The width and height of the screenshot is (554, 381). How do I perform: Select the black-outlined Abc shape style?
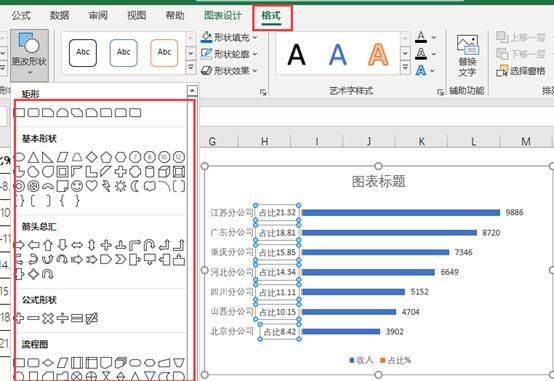click(83, 53)
